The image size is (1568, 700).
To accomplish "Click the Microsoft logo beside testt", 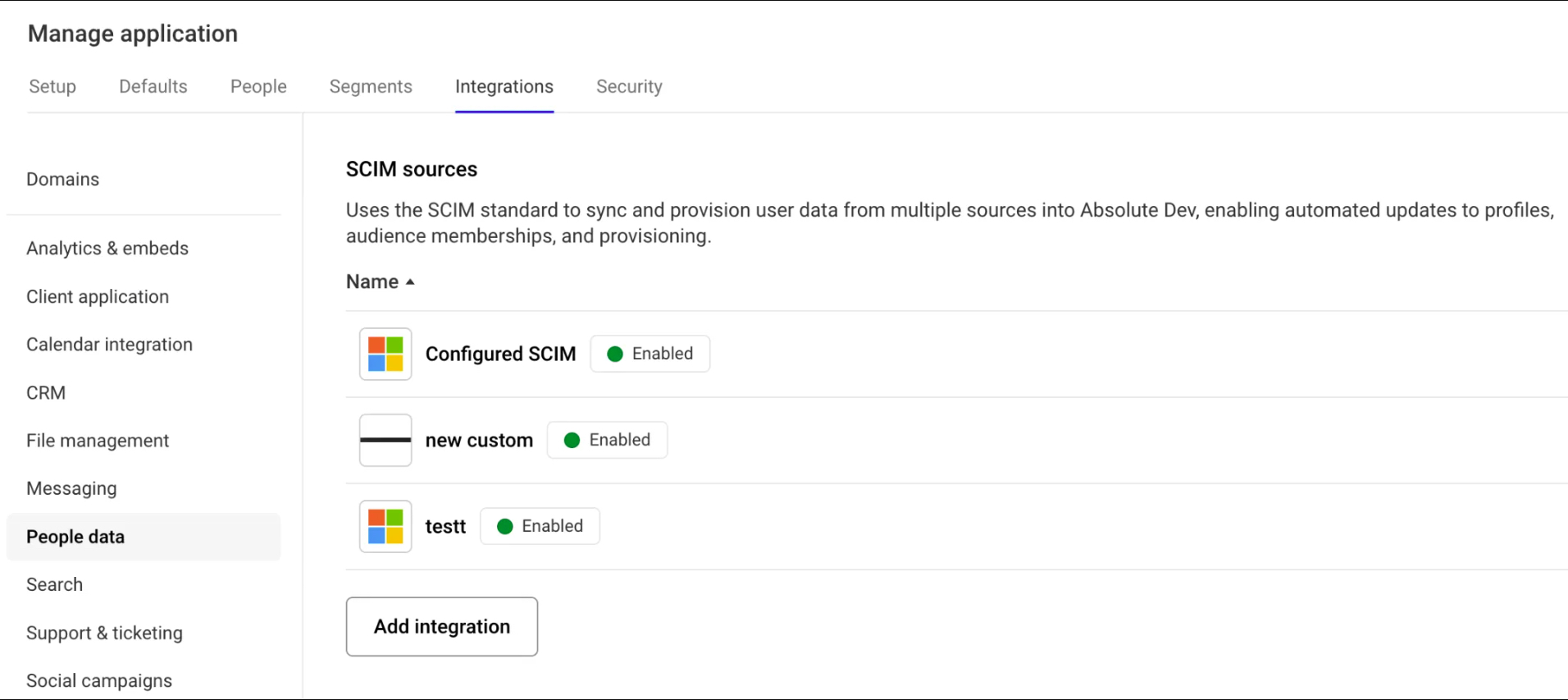I will pyautogui.click(x=385, y=526).
